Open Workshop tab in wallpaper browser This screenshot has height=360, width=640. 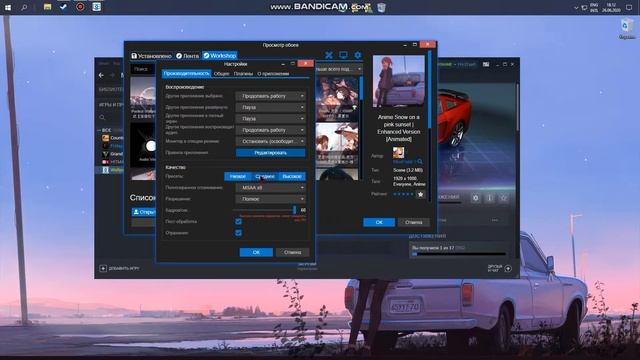pos(220,56)
